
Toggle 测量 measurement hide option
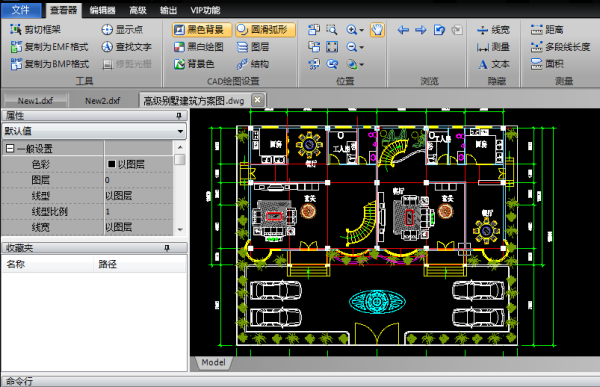pos(493,47)
